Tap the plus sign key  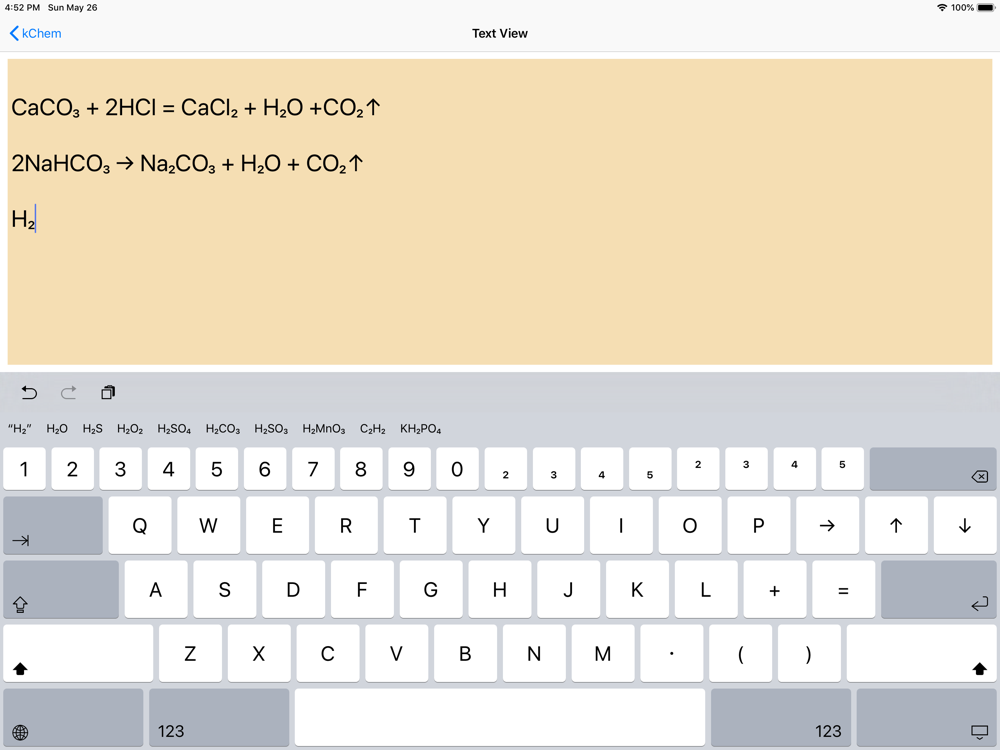click(x=774, y=589)
